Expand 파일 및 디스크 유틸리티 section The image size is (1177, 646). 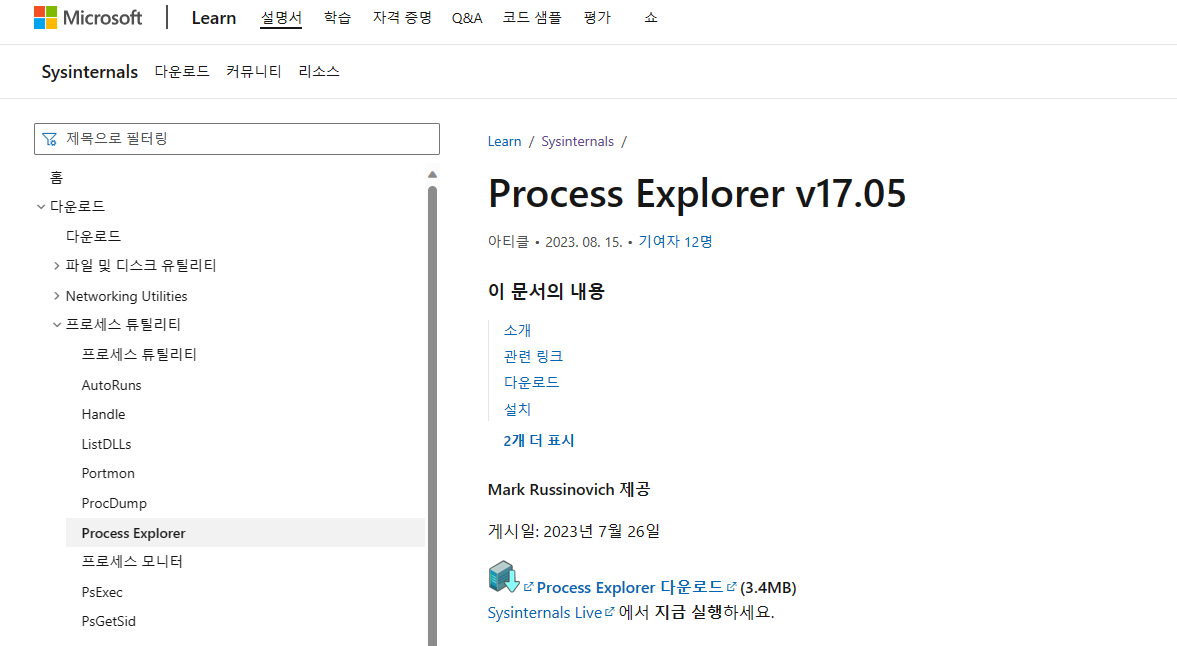pos(56,266)
